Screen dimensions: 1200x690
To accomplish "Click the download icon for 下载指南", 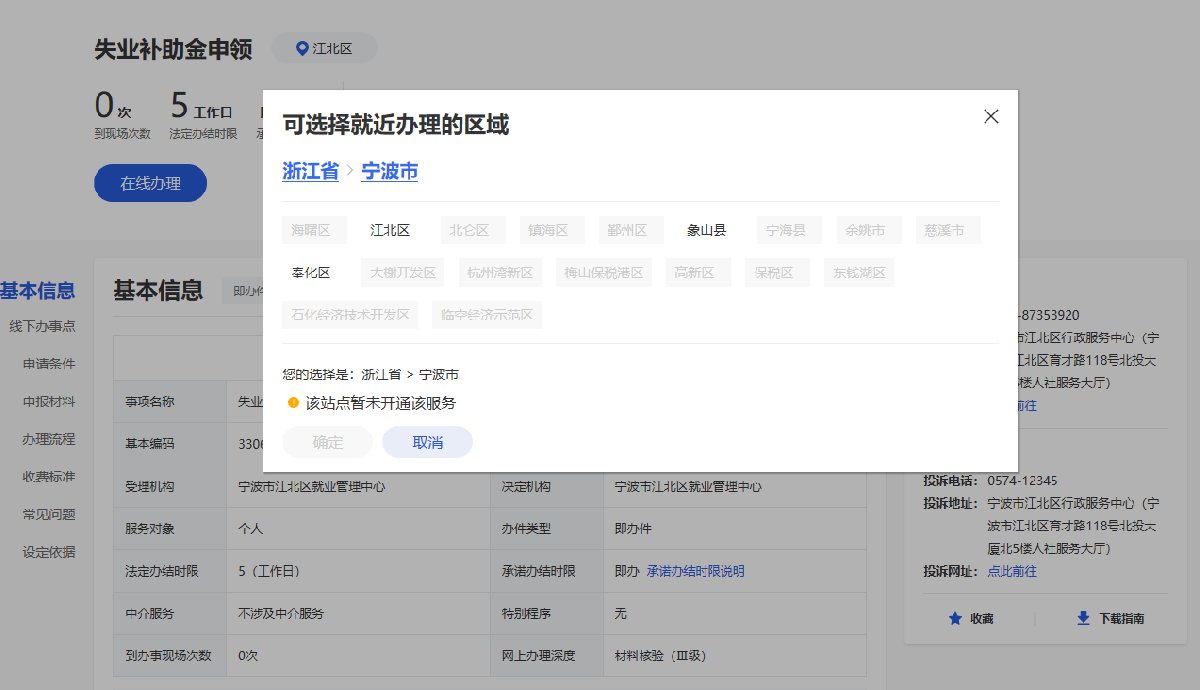I will 1082,619.
